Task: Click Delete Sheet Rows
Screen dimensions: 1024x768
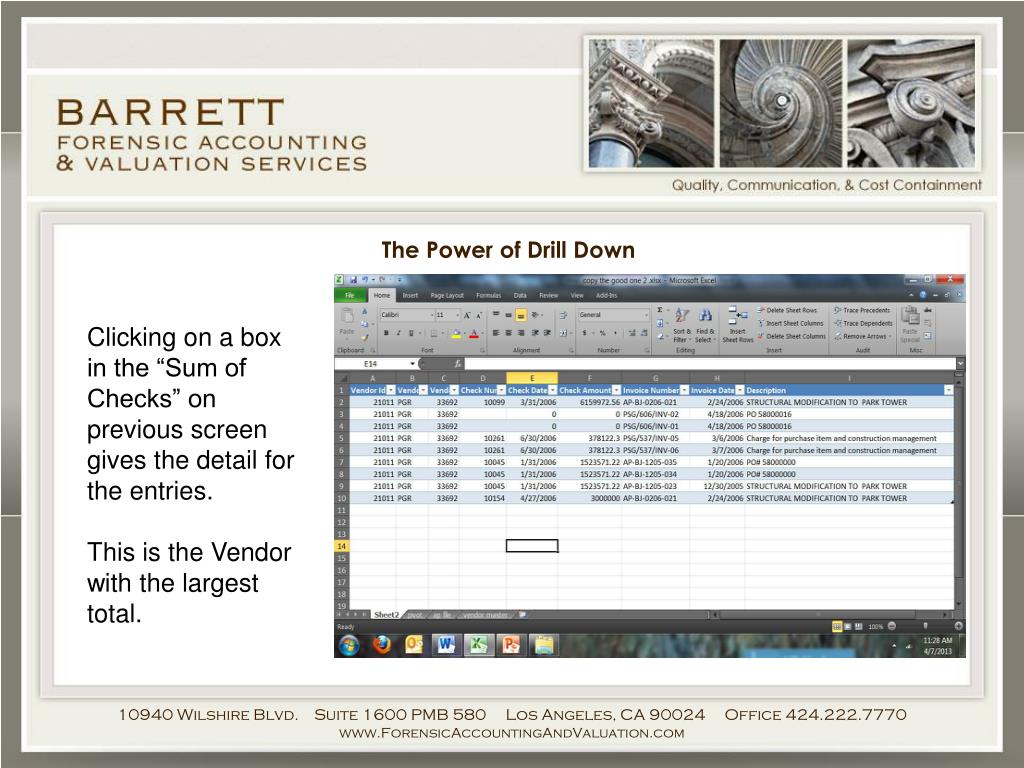Action: 787,310
